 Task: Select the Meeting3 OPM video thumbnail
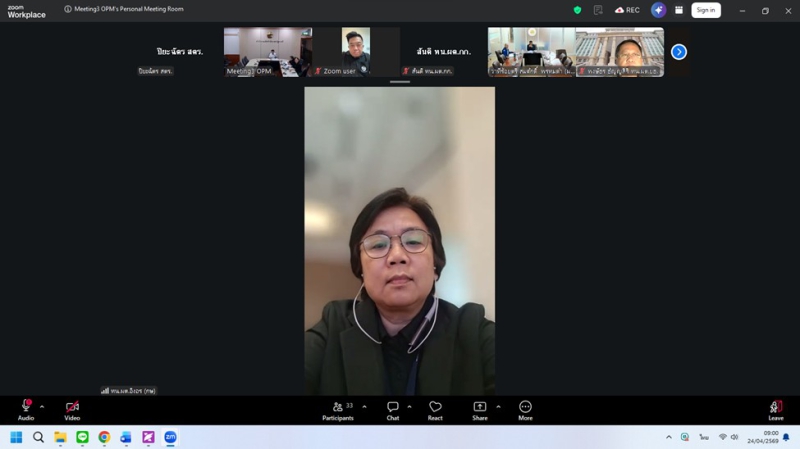click(x=268, y=52)
